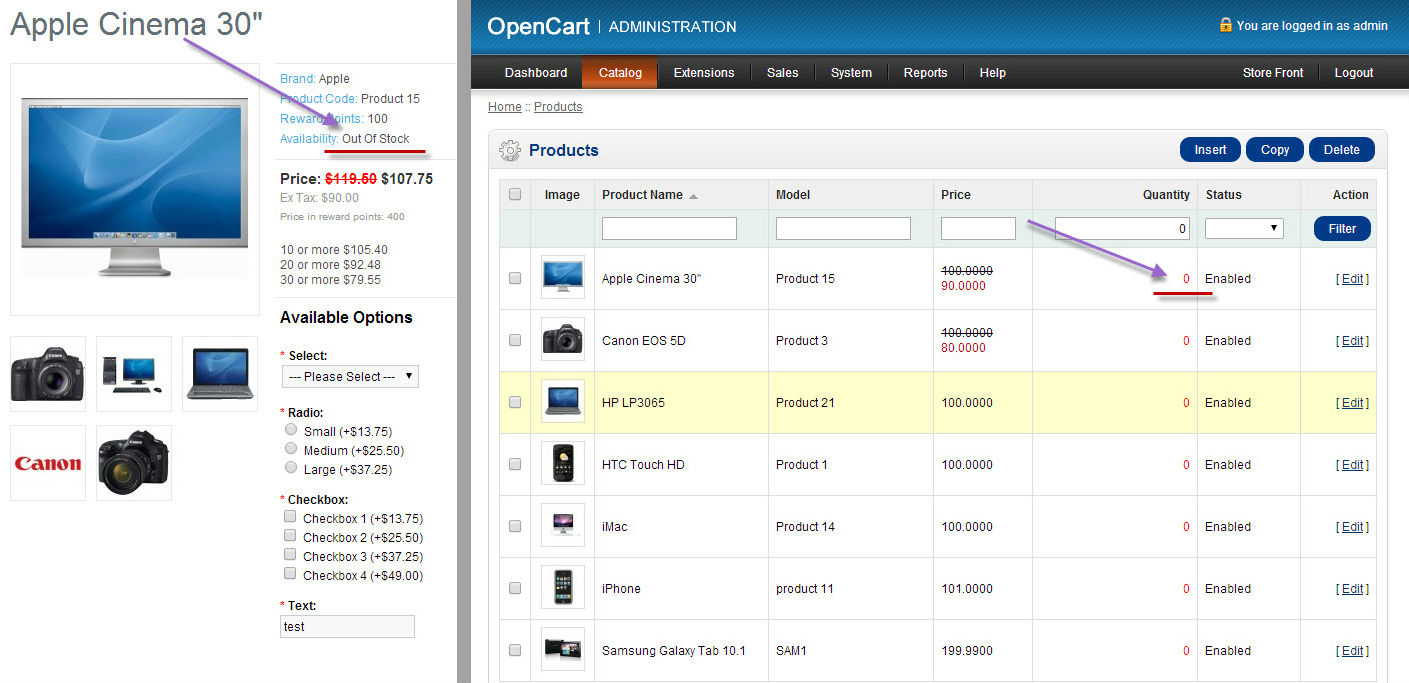Edit the iMac product
1409x683 pixels.
[1352, 527]
